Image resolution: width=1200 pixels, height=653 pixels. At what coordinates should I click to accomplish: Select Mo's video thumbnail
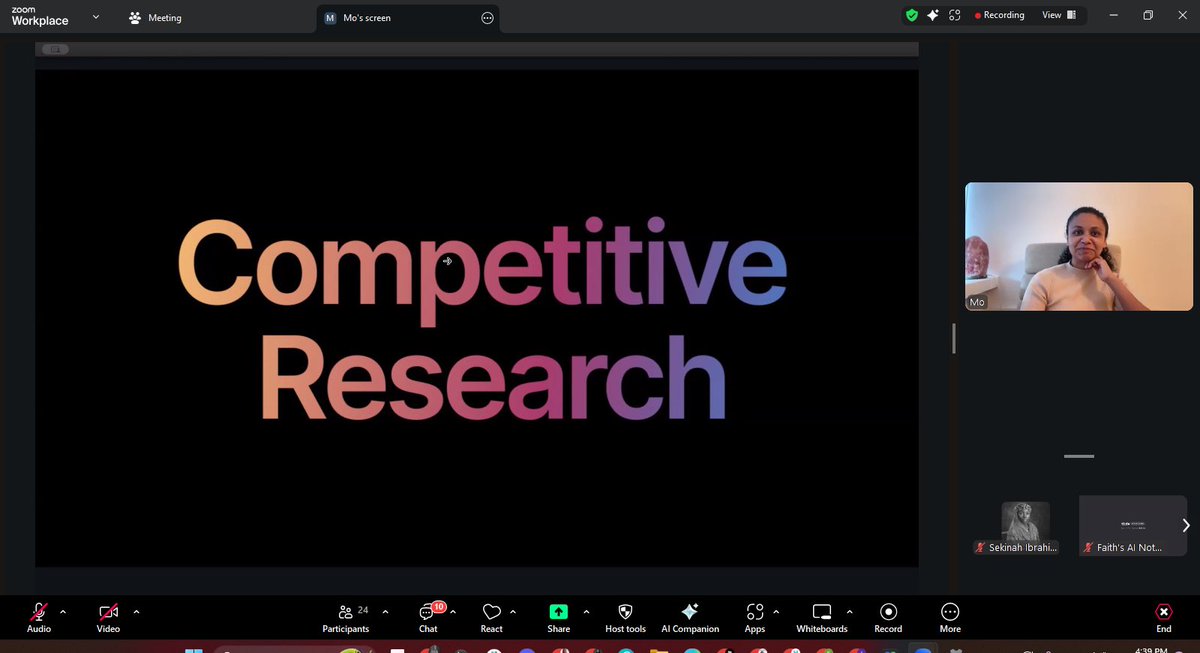[x=1079, y=246]
